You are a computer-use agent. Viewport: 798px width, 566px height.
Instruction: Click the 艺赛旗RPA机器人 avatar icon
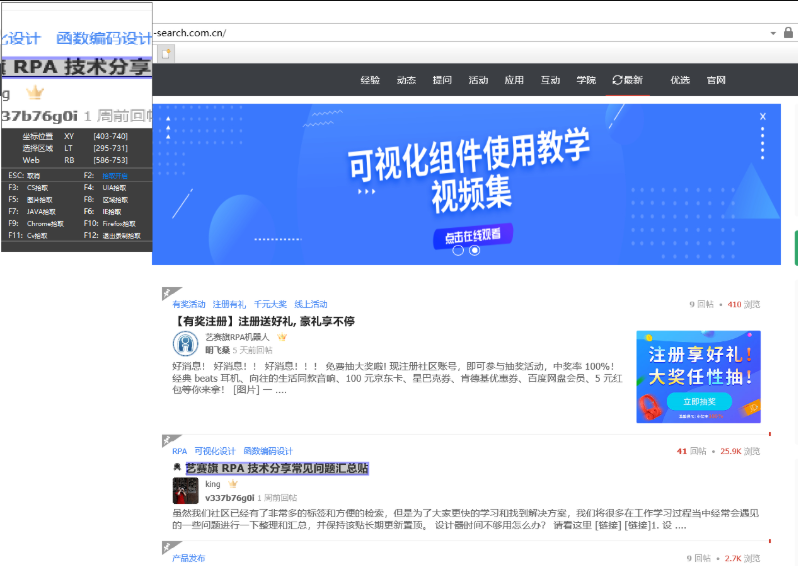(185, 344)
